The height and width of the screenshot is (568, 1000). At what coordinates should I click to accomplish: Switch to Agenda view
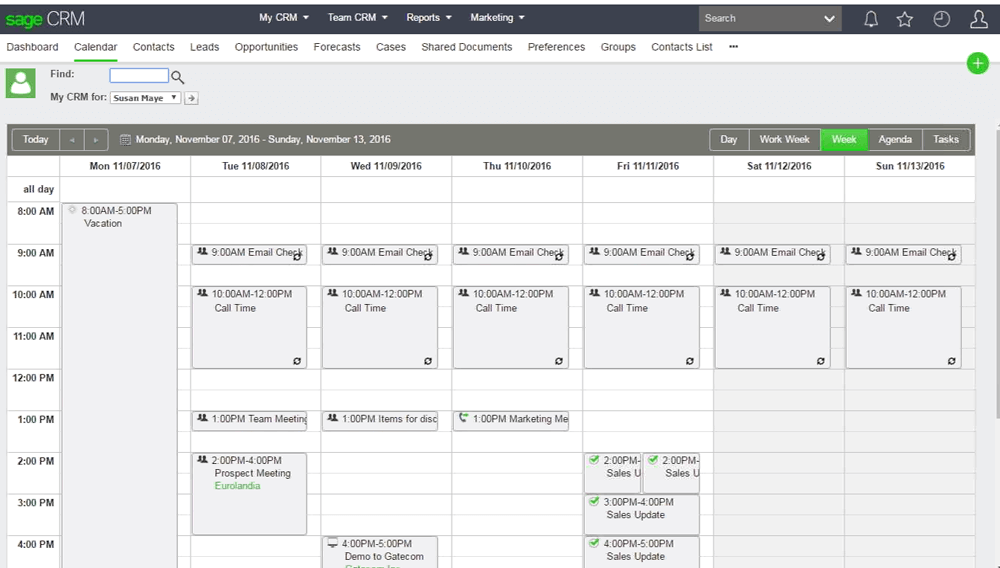[895, 140]
